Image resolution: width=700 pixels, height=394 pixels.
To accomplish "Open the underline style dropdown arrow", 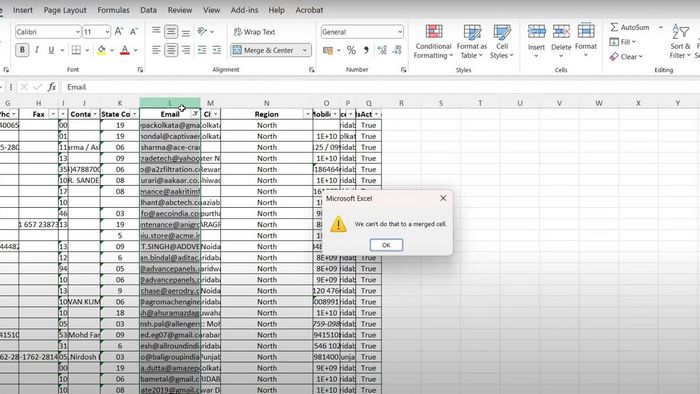I will (x=62, y=50).
